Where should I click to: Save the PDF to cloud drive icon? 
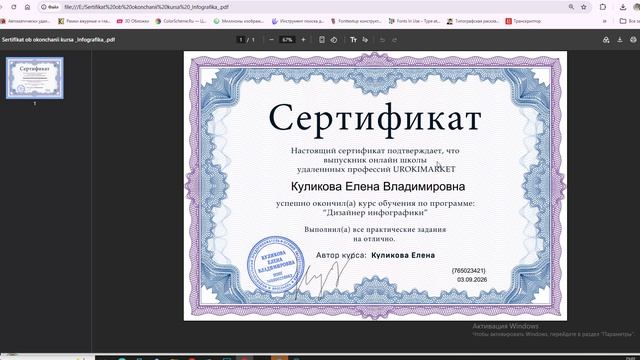606,40
